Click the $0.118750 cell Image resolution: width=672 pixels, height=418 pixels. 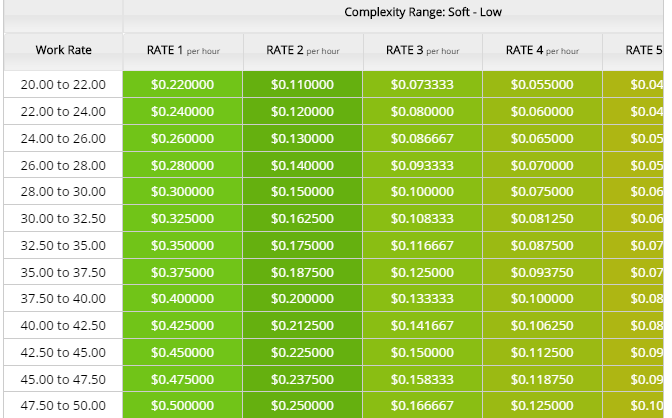click(x=543, y=379)
